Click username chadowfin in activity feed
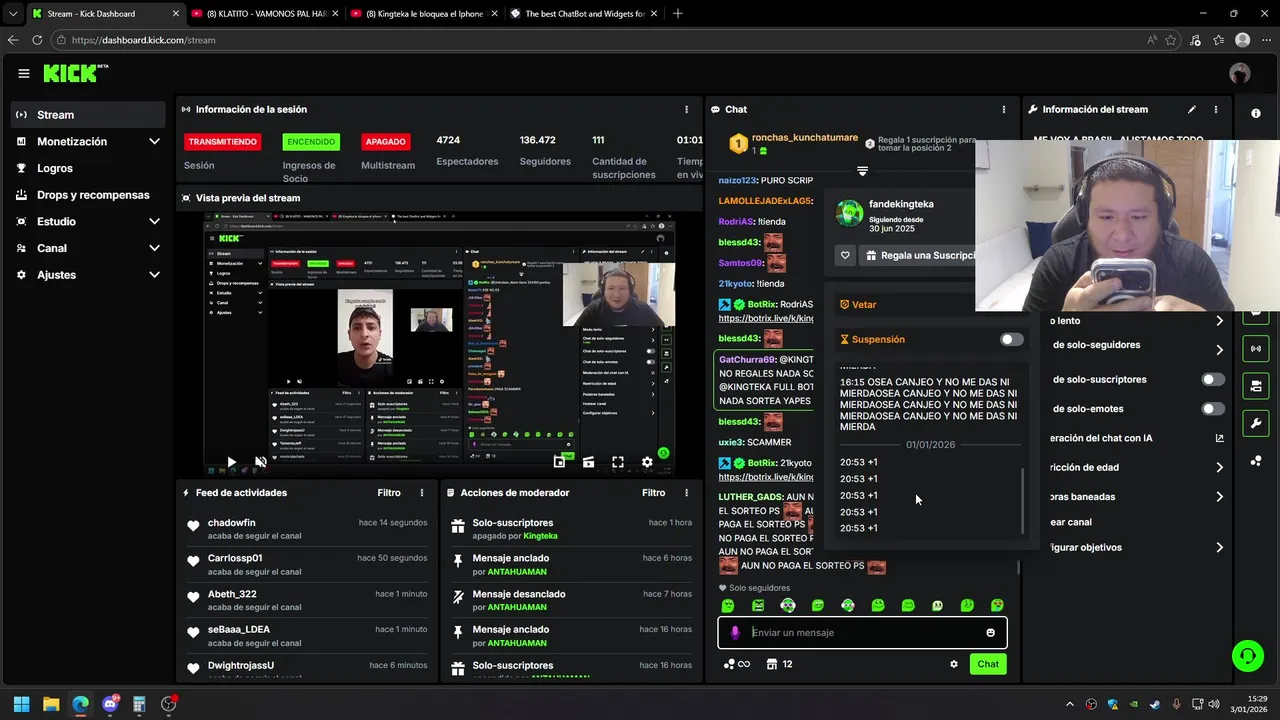This screenshot has height=720, width=1280. 231,523
